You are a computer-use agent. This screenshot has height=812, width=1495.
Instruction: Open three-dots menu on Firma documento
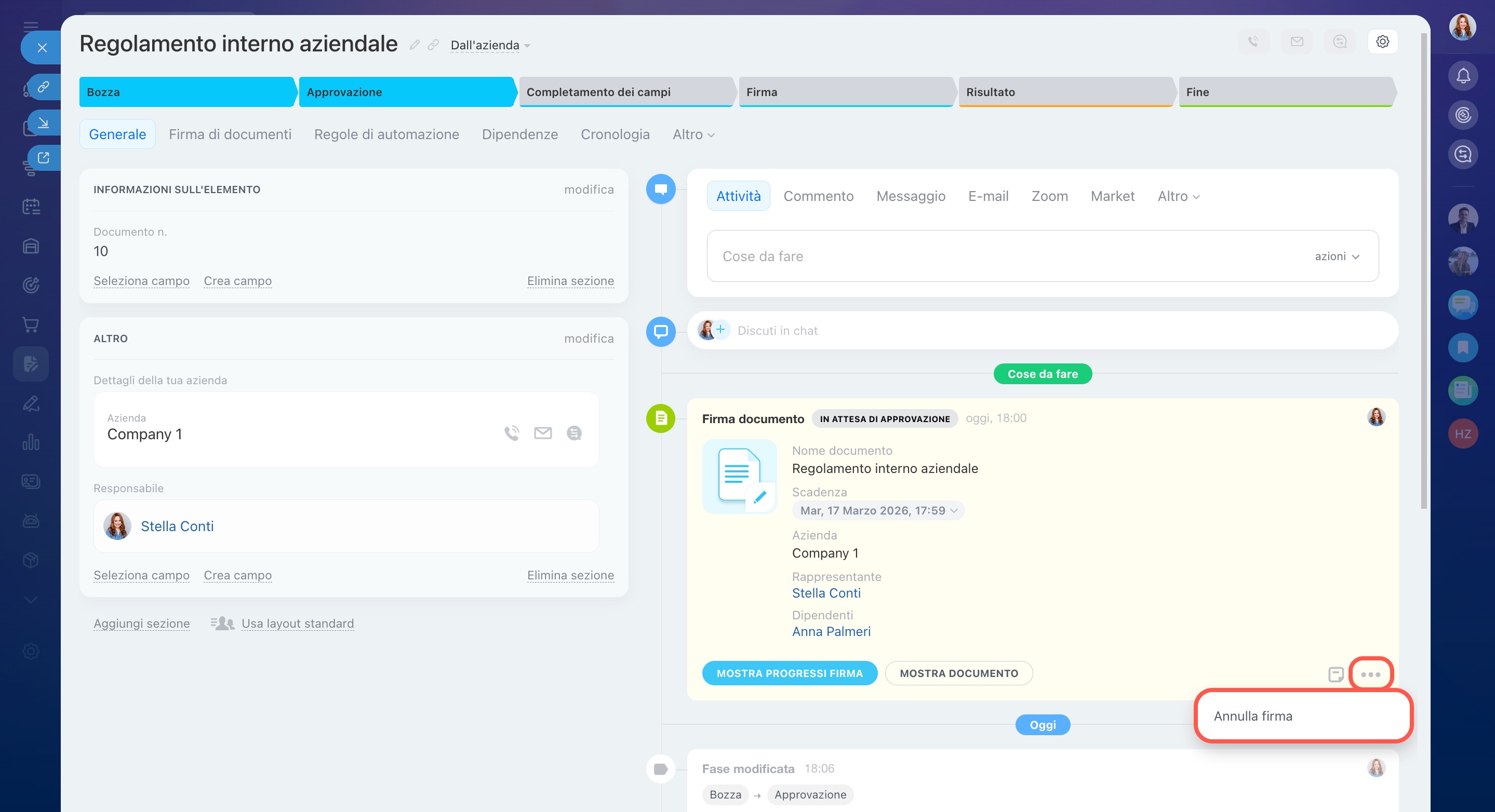pos(1370,674)
